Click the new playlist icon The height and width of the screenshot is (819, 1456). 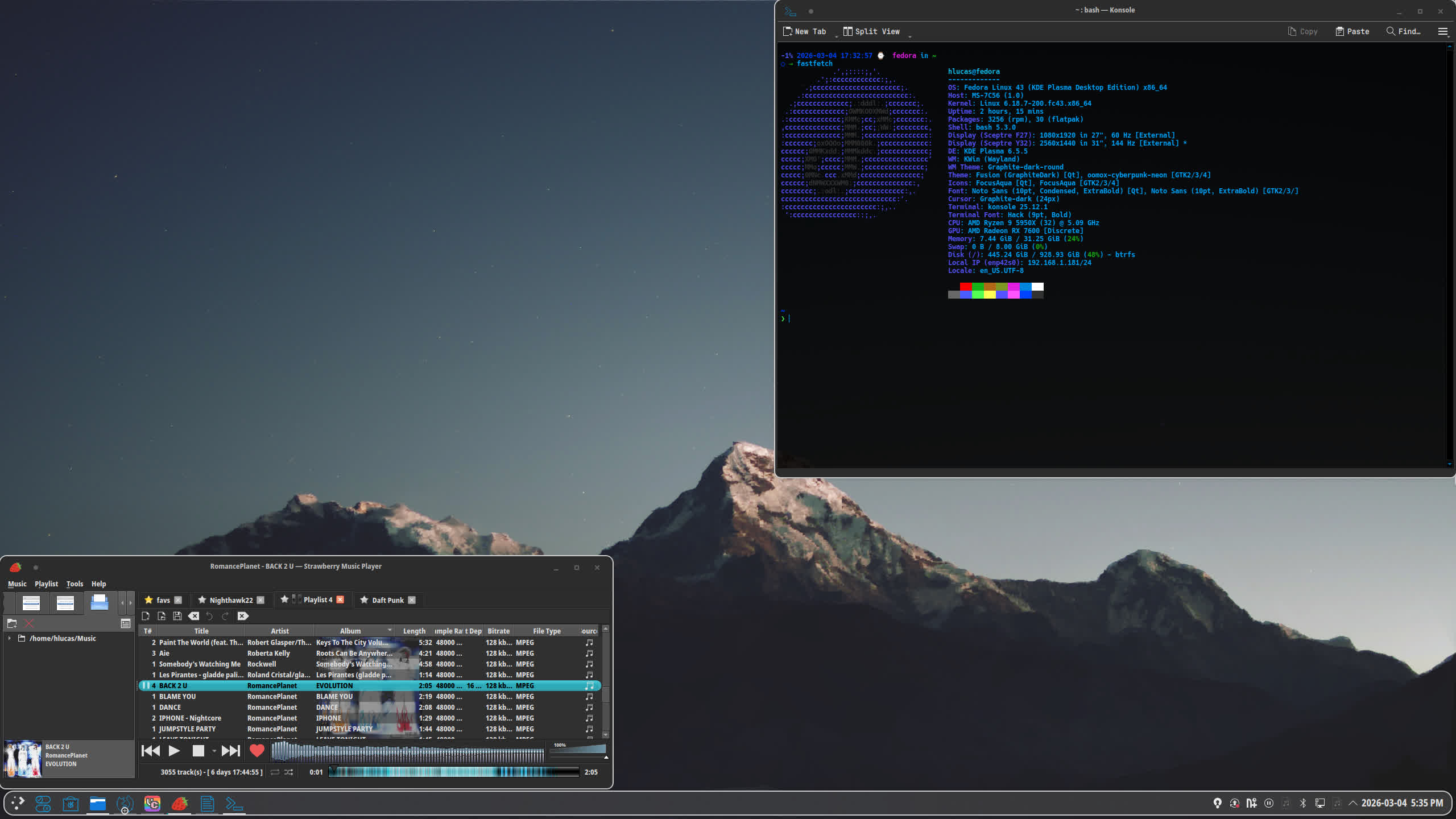point(146,616)
